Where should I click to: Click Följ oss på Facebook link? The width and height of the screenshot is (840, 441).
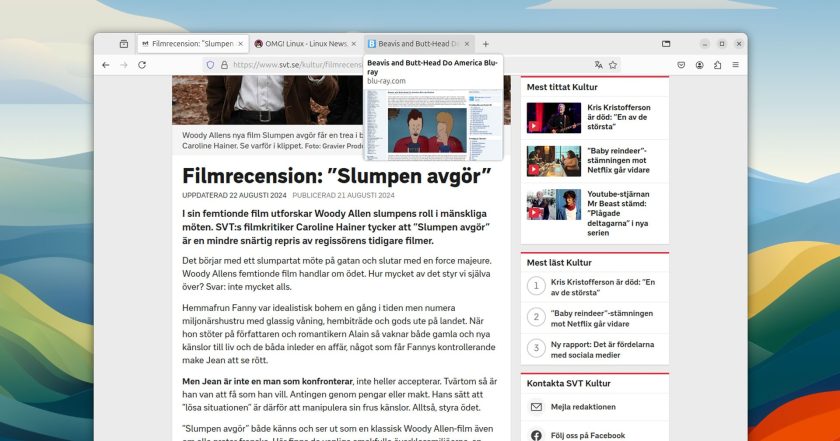pyautogui.click(x=588, y=435)
